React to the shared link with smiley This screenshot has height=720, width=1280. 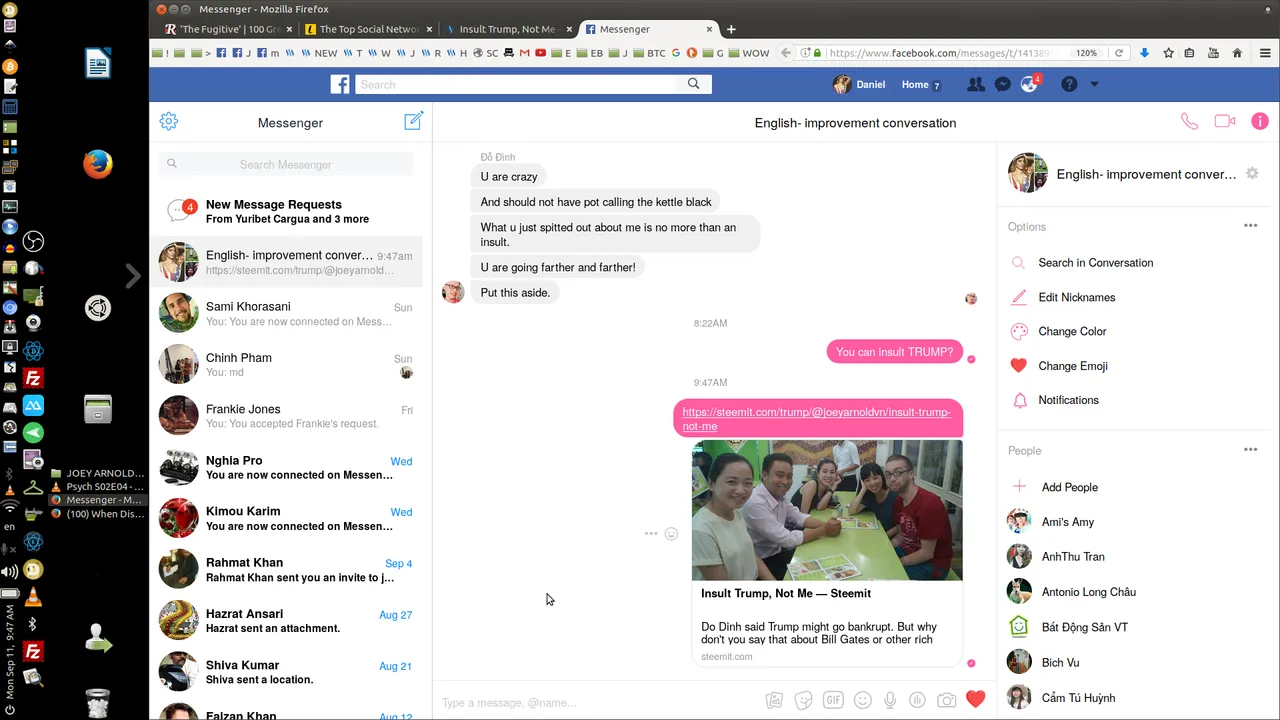click(672, 534)
